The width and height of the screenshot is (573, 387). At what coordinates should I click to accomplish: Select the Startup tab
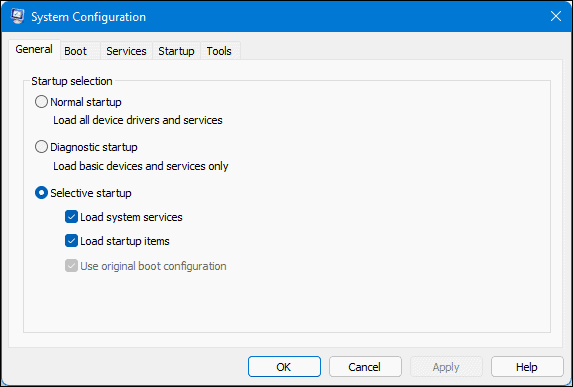point(176,51)
